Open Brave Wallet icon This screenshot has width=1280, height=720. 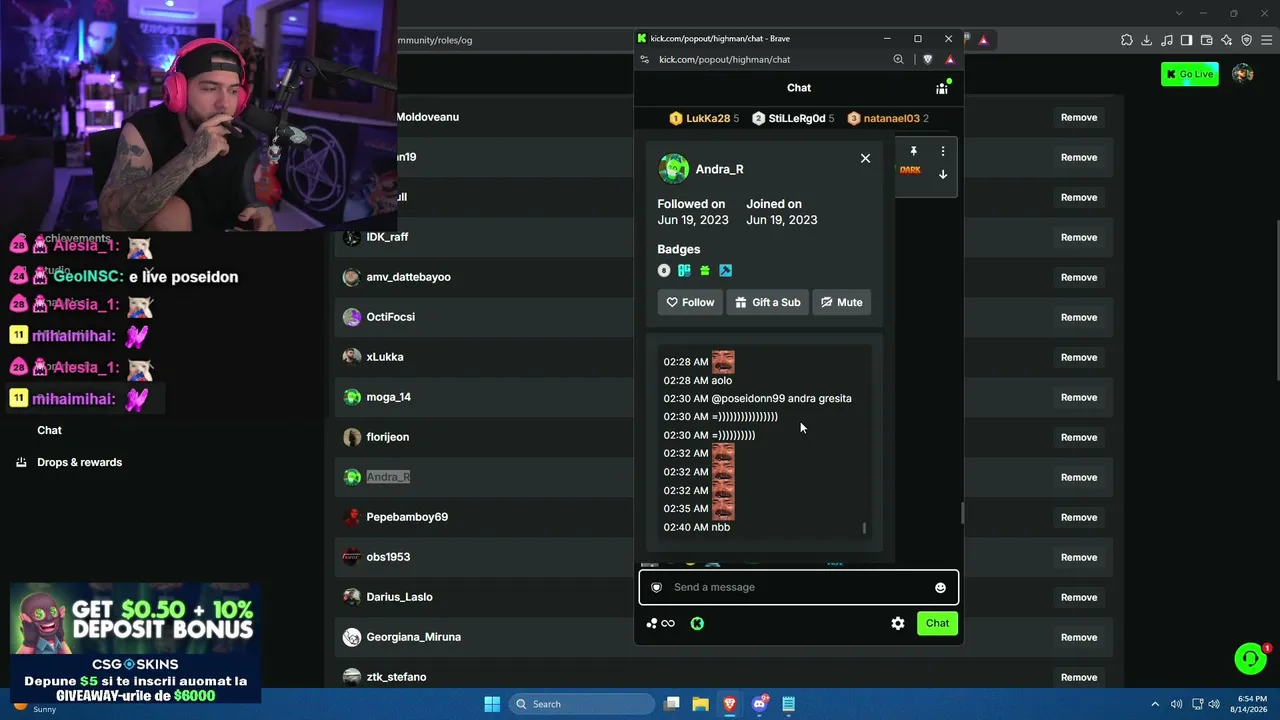tap(1207, 40)
